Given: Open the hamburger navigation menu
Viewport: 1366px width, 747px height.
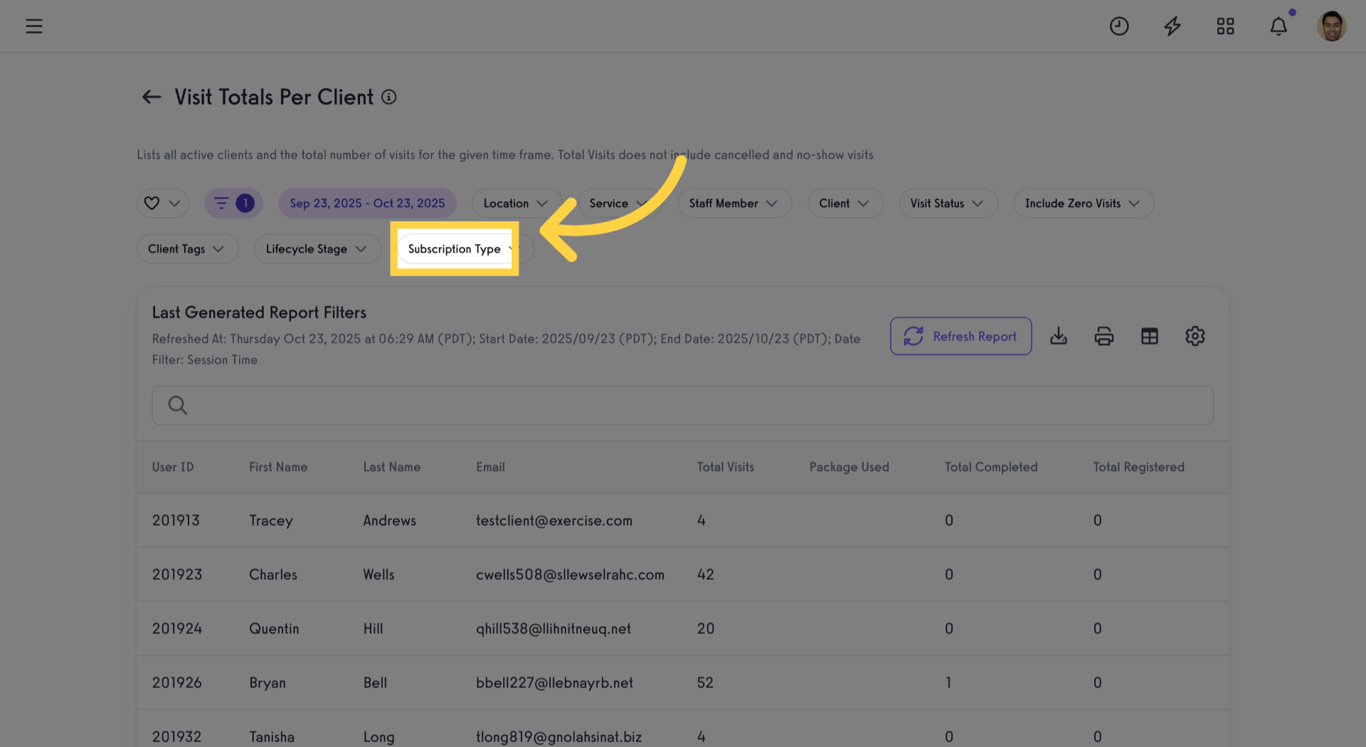Looking at the screenshot, I should tap(34, 26).
